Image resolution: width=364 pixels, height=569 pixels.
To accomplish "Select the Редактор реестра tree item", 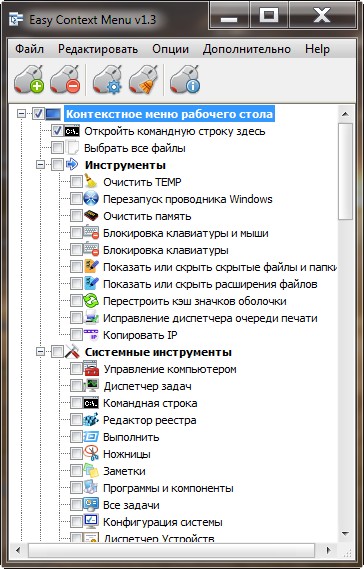I will 150,420.
